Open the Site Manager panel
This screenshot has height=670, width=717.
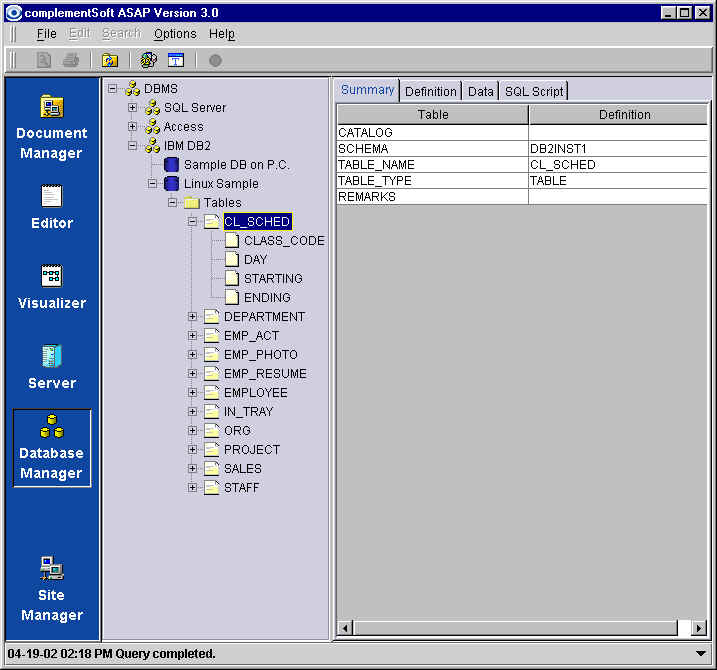tap(52, 589)
